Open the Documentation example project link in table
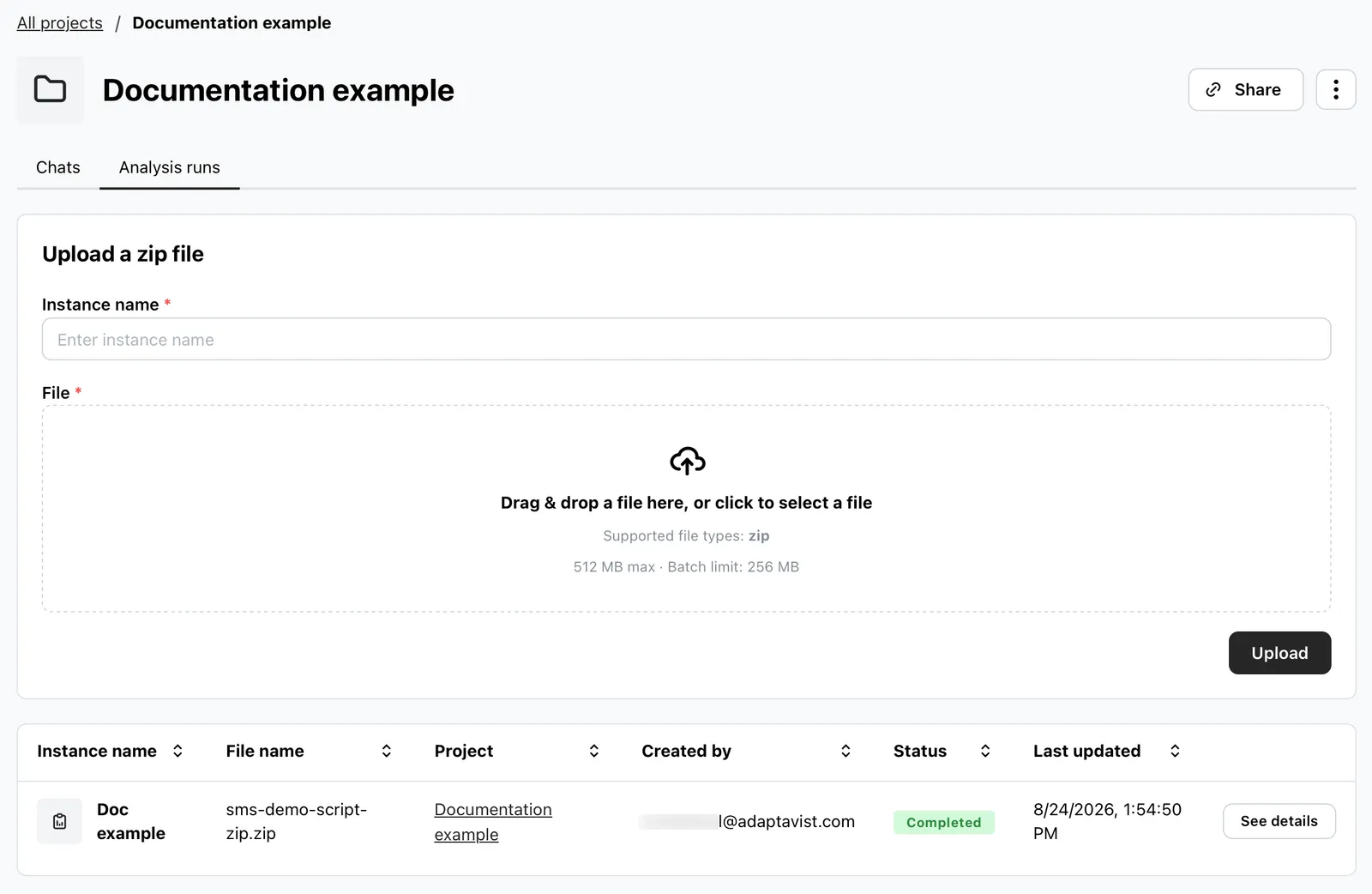Viewport: 1372px width, 894px height. [493, 822]
